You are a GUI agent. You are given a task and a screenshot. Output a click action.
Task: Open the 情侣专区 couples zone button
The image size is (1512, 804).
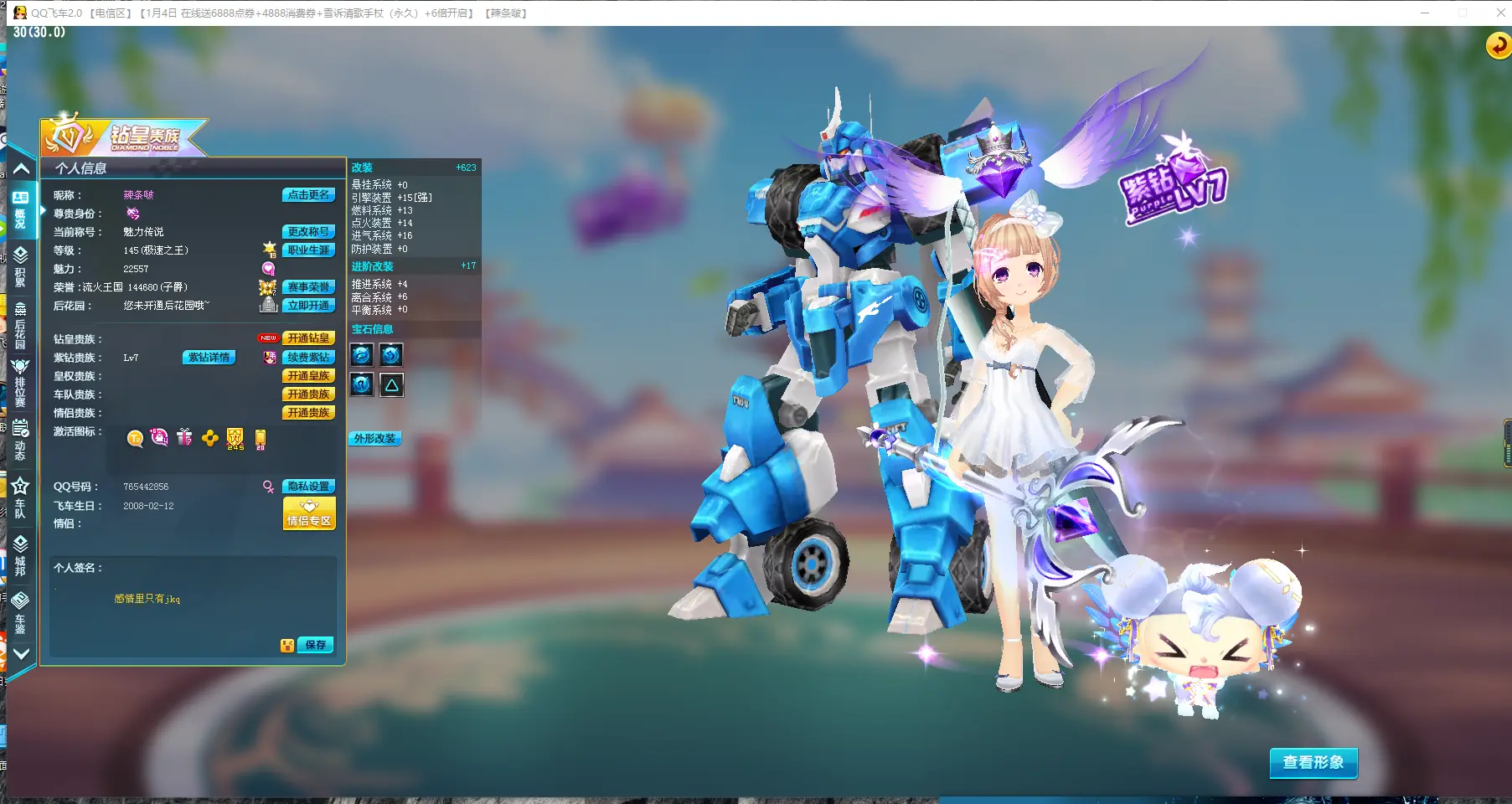[x=309, y=513]
